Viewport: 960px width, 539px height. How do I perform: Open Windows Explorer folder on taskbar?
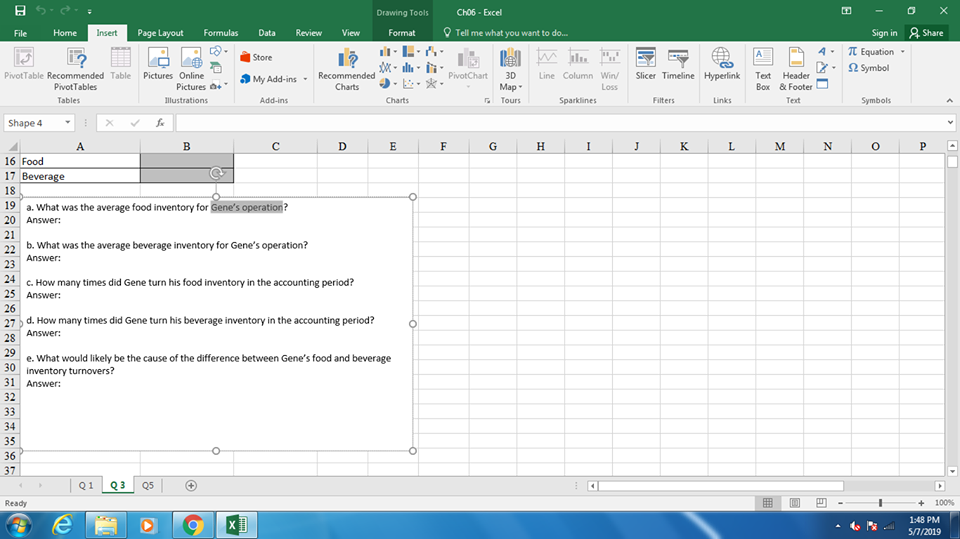click(x=106, y=525)
